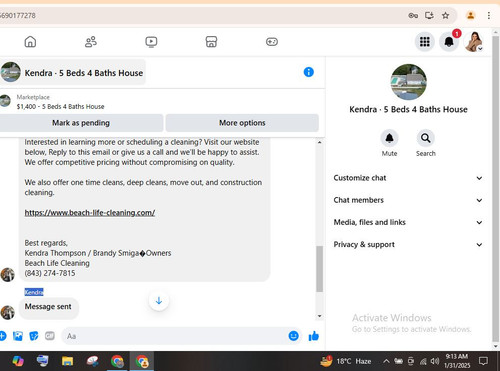Open the account profile picture menu
Image resolution: width=500 pixels, height=371 pixels.
coord(474,42)
